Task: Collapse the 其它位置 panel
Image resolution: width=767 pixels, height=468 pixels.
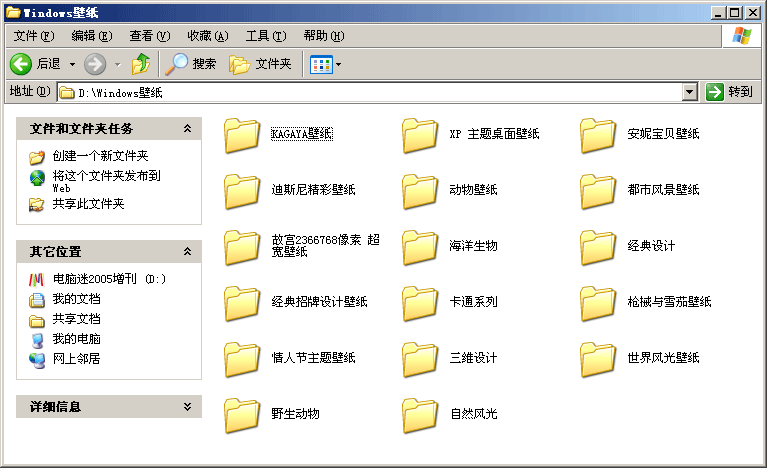Action: pyautogui.click(x=187, y=251)
